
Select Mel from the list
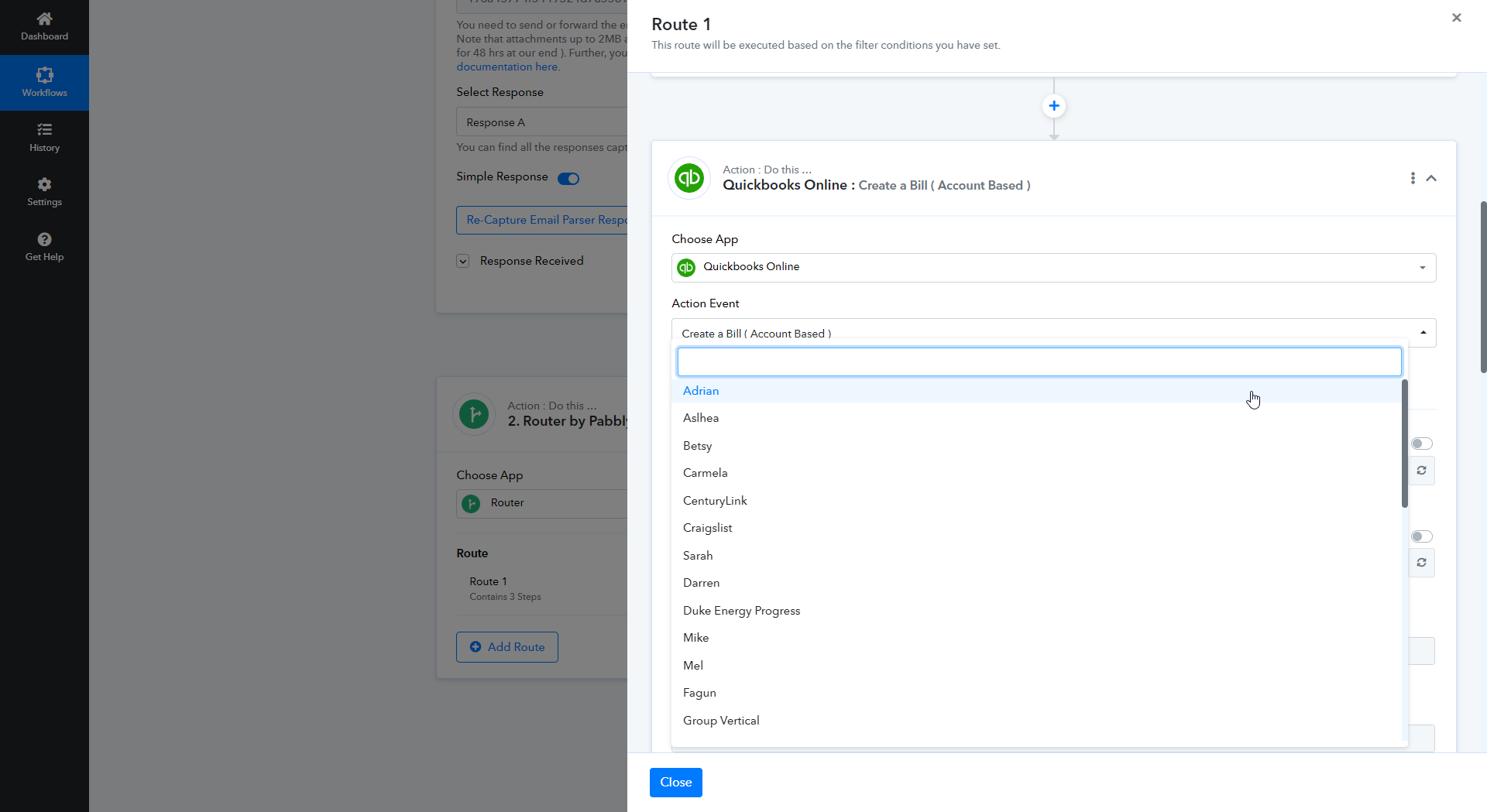click(1036, 666)
